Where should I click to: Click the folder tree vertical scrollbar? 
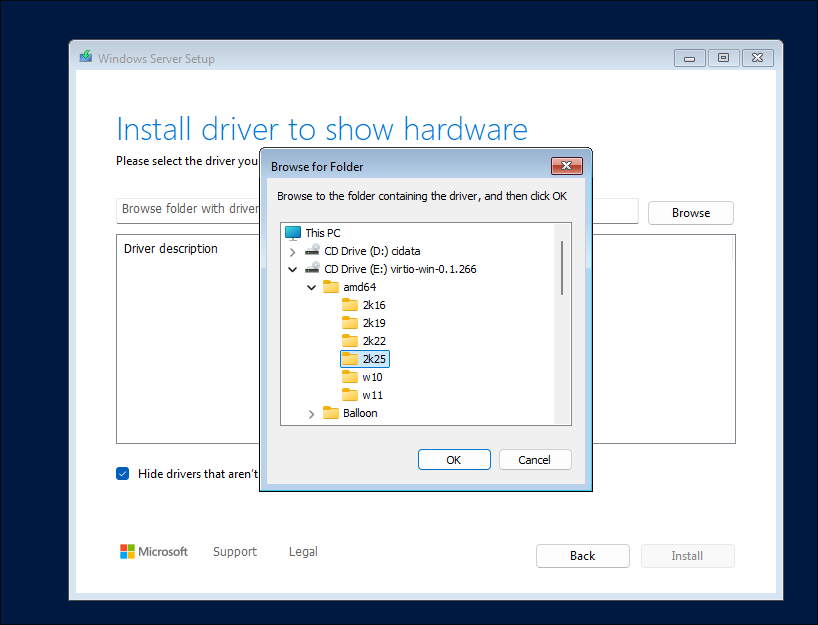click(x=562, y=268)
